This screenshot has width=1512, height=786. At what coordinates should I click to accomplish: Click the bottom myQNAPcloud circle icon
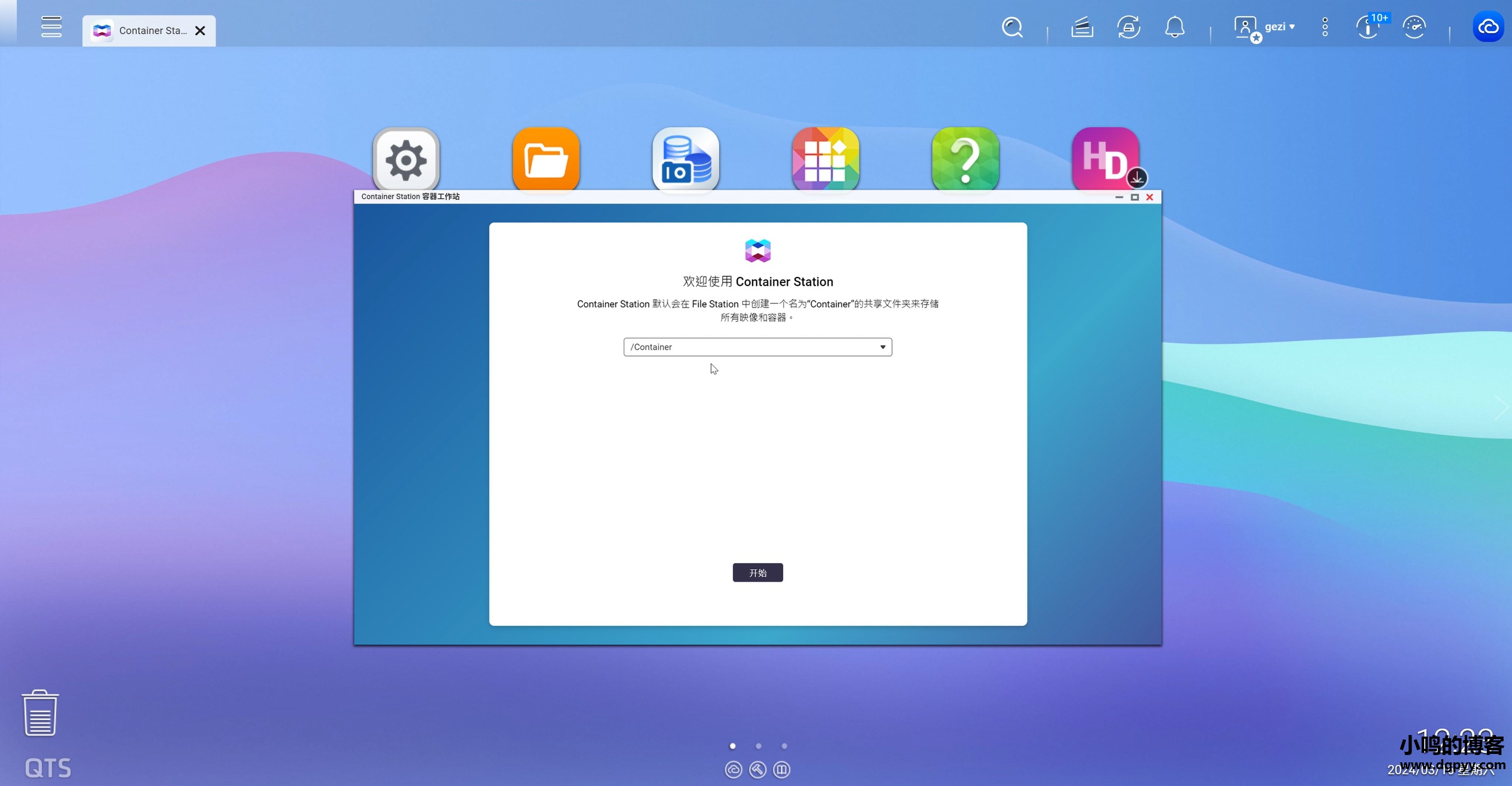733,770
